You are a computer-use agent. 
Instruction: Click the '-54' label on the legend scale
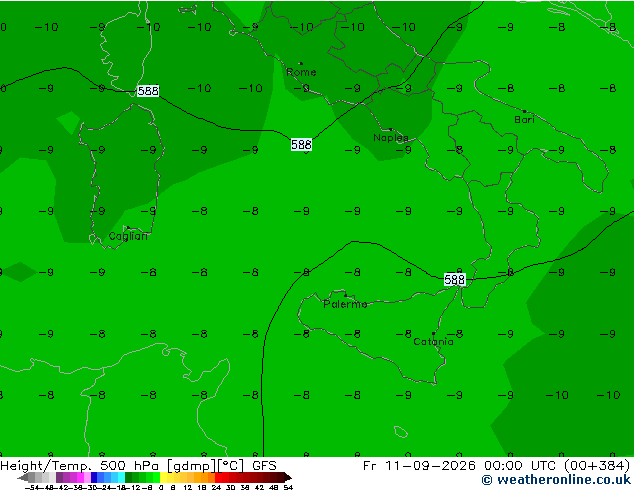(32, 487)
